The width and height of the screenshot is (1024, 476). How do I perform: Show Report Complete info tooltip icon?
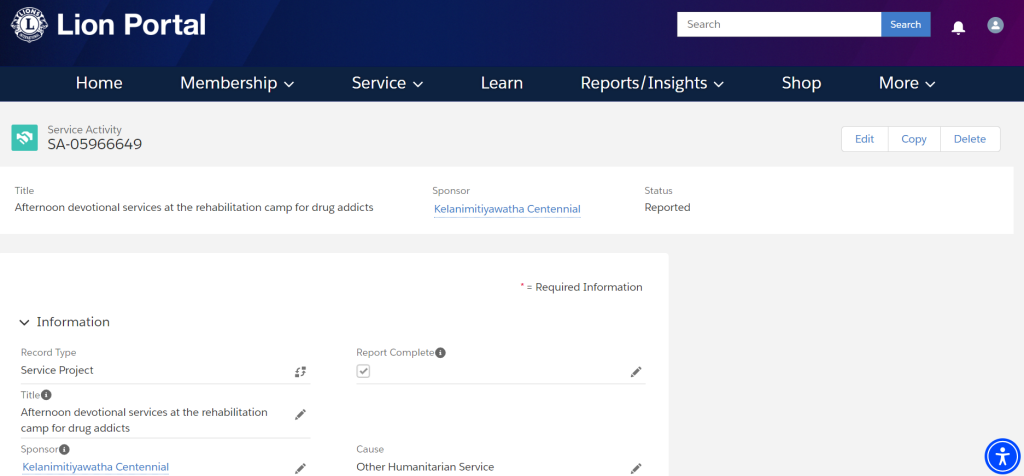(x=441, y=353)
